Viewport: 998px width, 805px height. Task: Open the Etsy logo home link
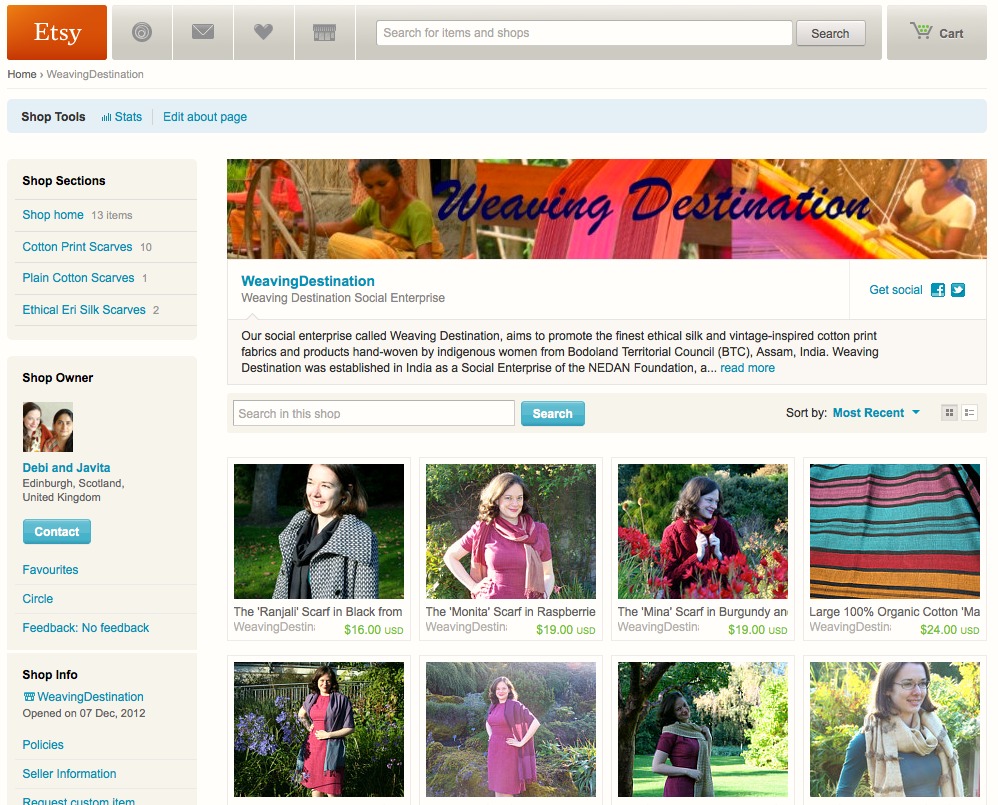(x=57, y=32)
